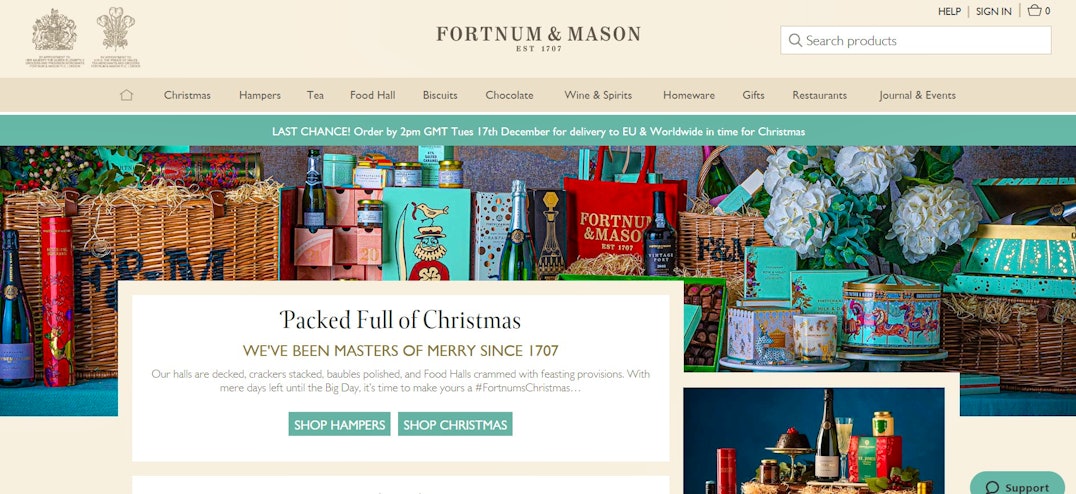Focus the Search products field
Viewport: 1076px width, 494px height.
(915, 40)
